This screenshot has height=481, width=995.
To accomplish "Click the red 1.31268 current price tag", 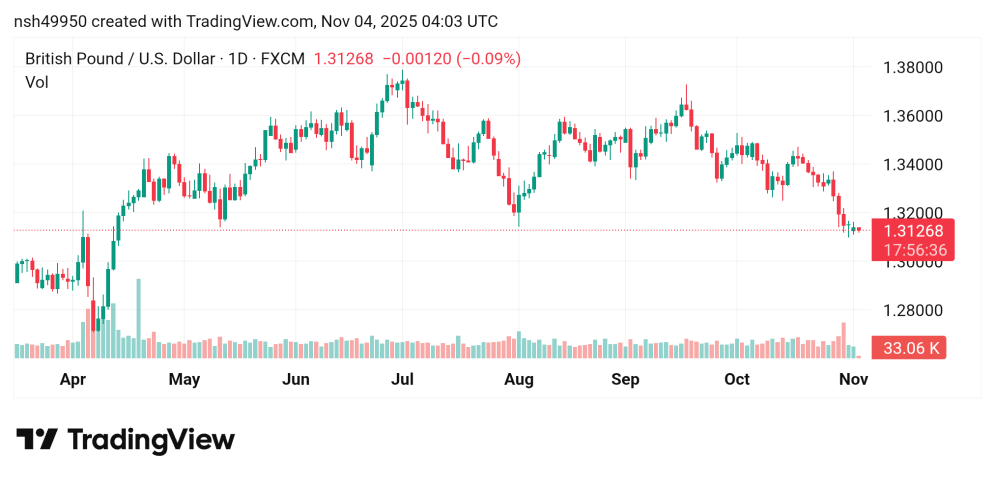I will click(x=913, y=230).
